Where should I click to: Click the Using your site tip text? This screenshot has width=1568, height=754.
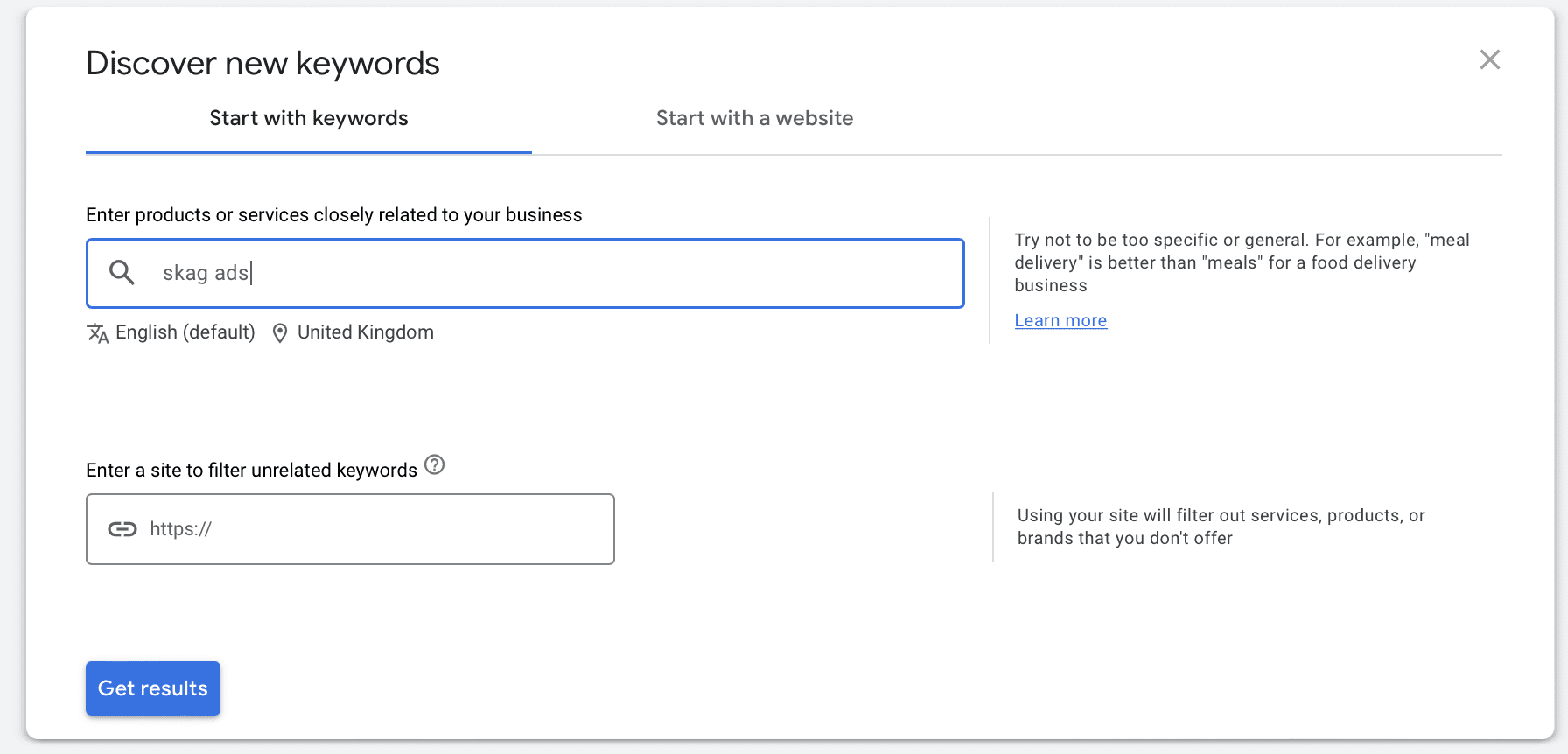pyautogui.click(x=1221, y=527)
